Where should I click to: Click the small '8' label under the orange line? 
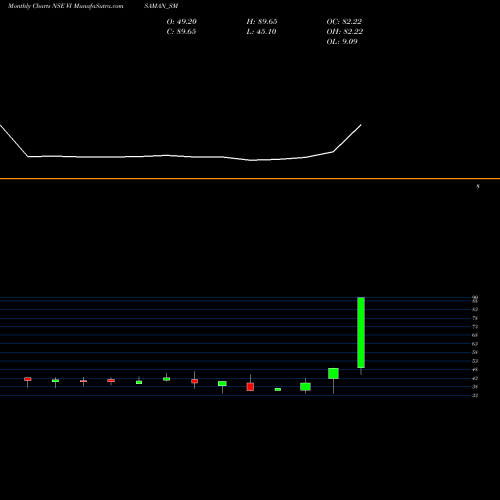click(x=478, y=187)
